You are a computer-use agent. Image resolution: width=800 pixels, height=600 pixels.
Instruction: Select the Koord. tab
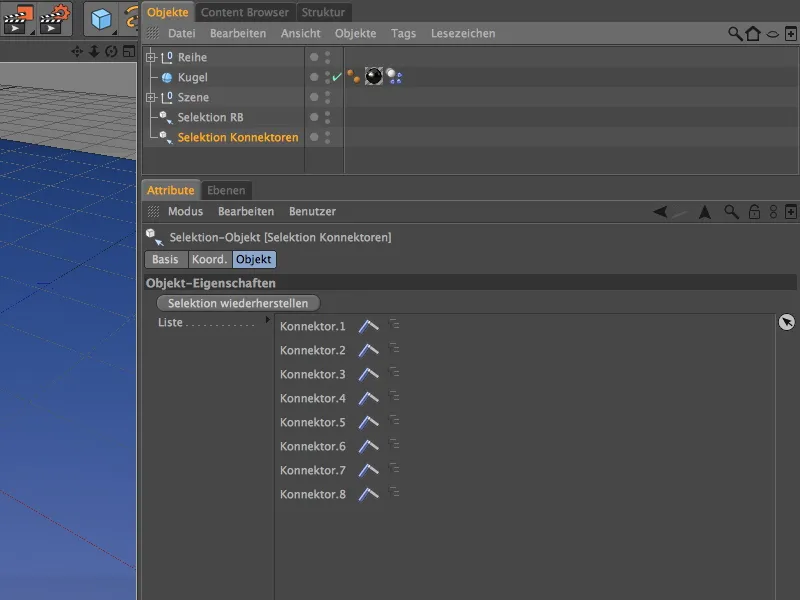[x=210, y=259]
